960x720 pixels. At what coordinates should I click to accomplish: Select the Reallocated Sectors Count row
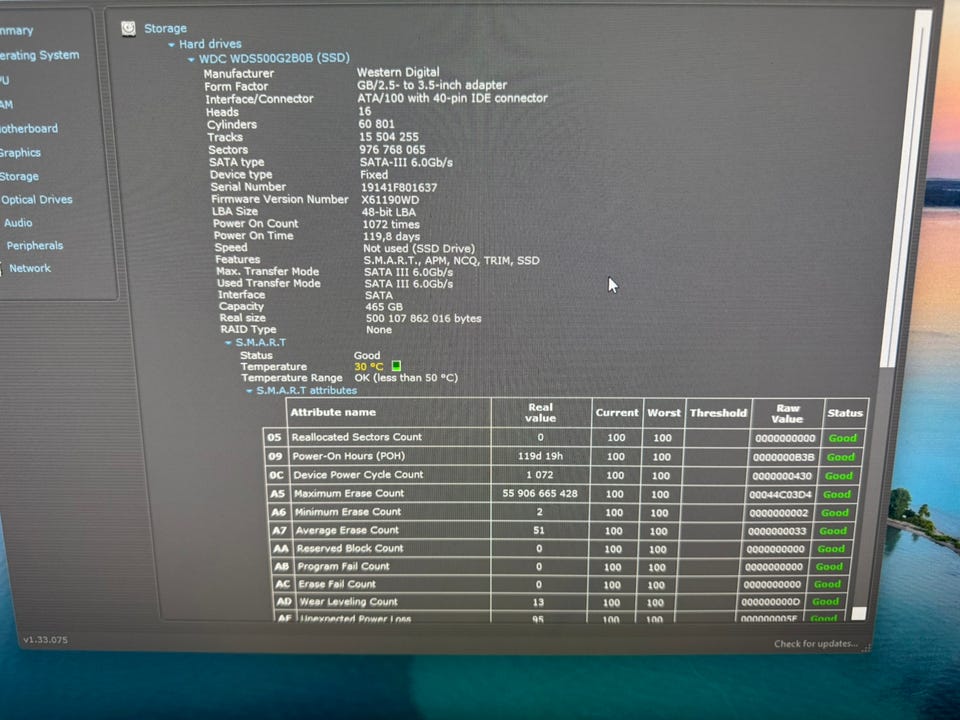[x=566, y=438]
